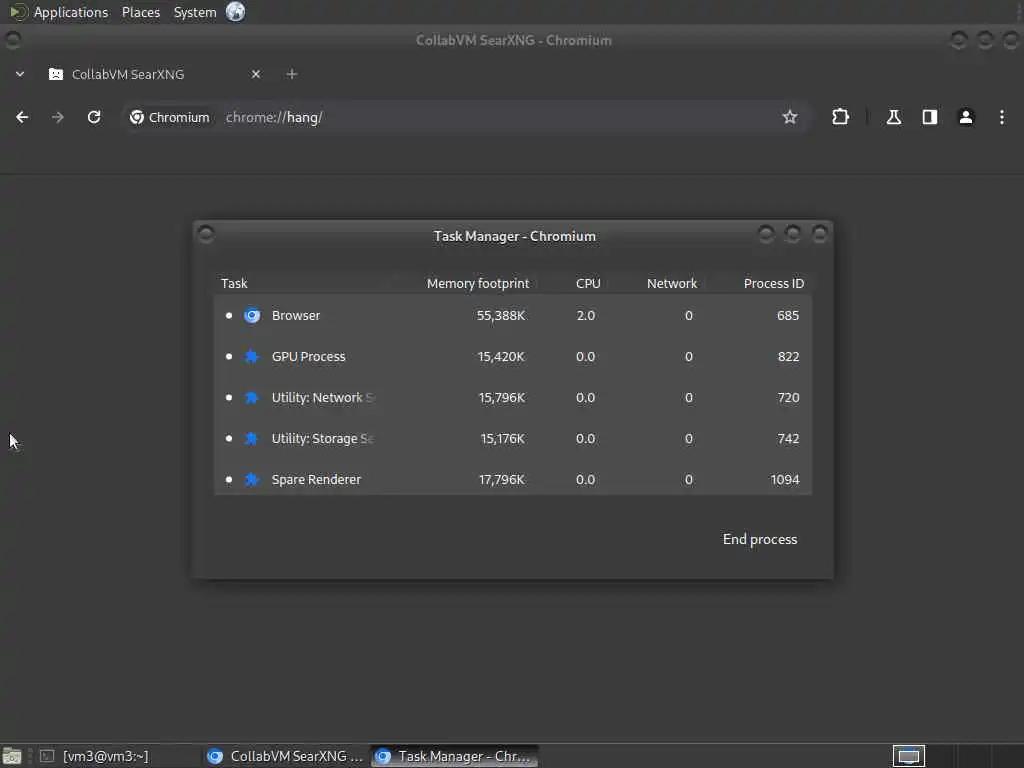Sort by the Process ID column header

[x=774, y=283]
